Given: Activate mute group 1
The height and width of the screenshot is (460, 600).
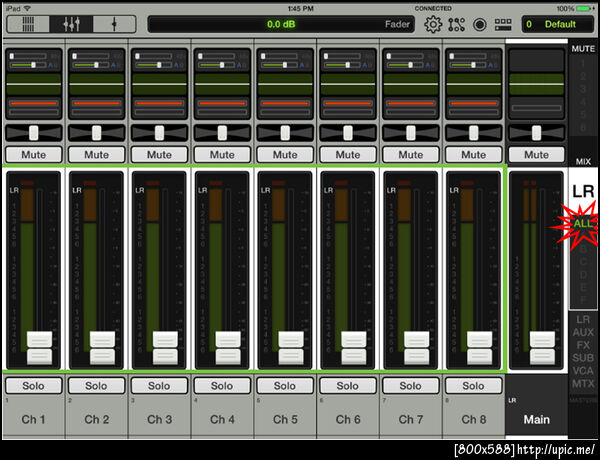Looking at the screenshot, I should [x=583, y=64].
